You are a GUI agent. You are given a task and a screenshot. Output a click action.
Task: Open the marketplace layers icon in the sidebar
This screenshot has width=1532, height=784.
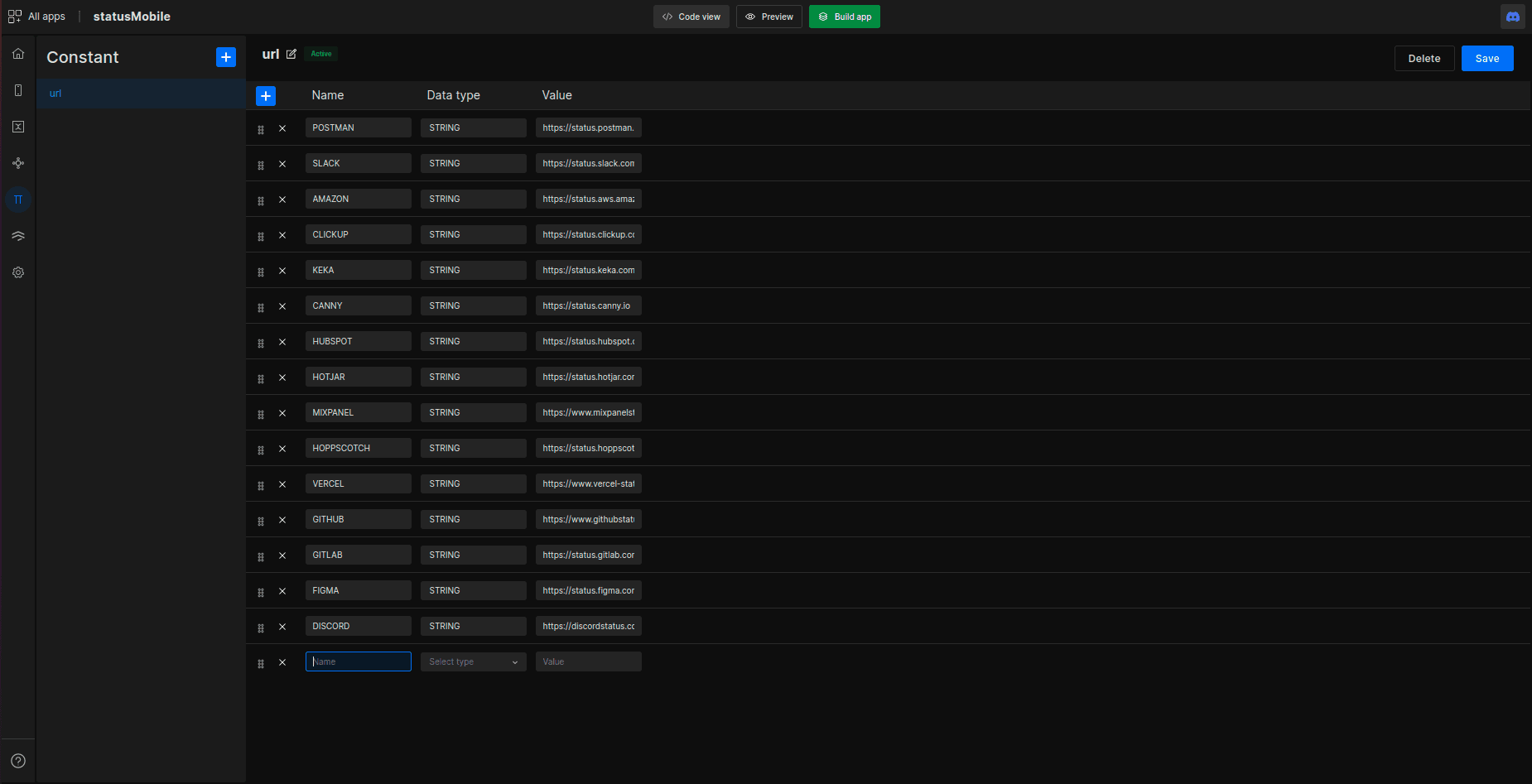[x=18, y=236]
